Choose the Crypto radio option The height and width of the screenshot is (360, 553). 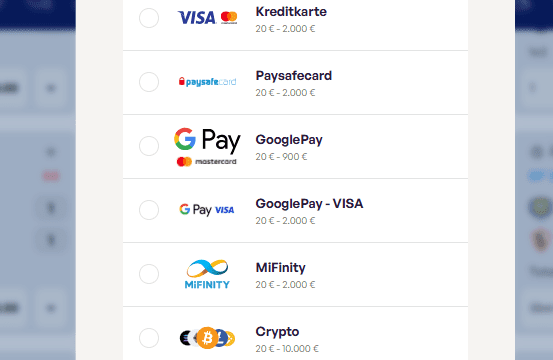click(149, 338)
